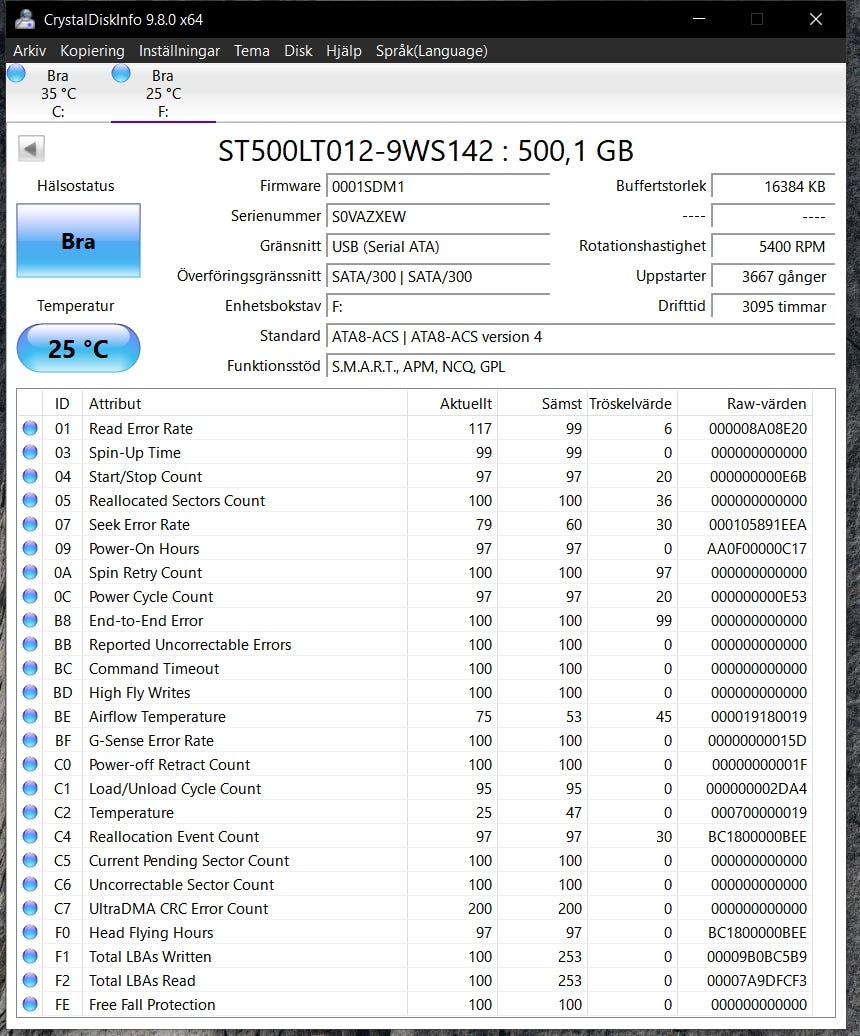
Task: Click the CrystalDiskInfo app icon in title bar
Action: point(25,19)
